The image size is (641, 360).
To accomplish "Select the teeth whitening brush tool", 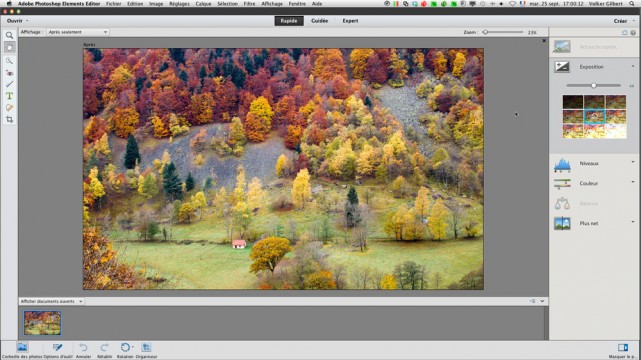I will click(x=9, y=84).
